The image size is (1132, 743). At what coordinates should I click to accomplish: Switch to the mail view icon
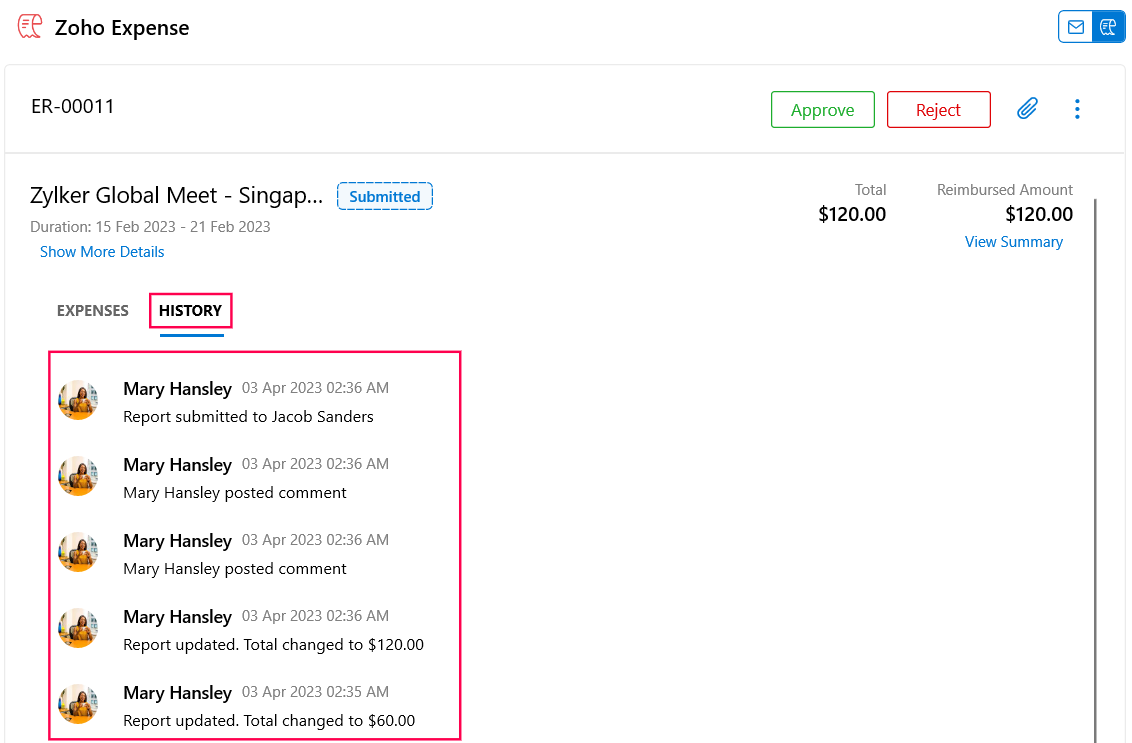(x=1076, y=27)
